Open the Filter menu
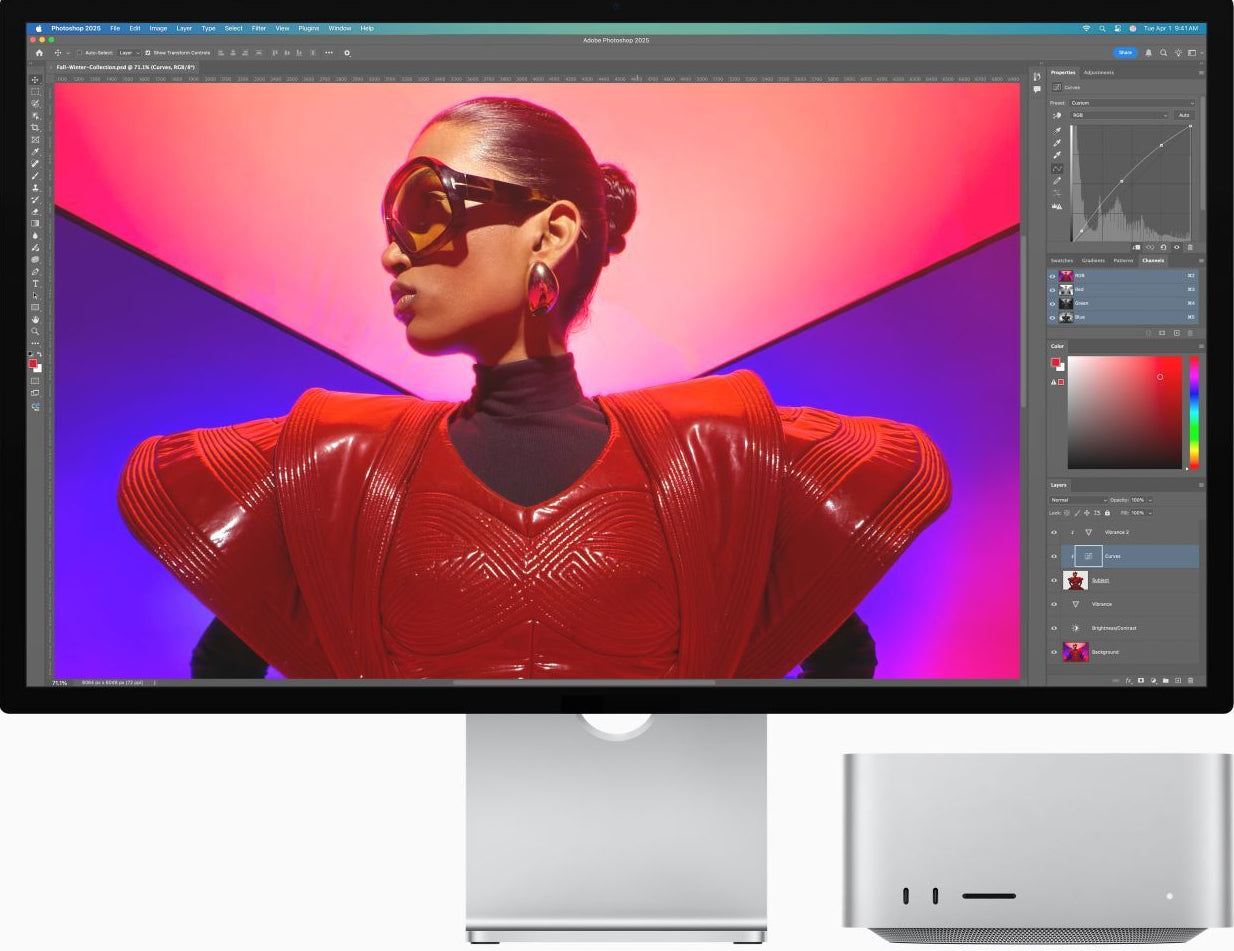1234x951 pixels. click(x=259, y=28)
